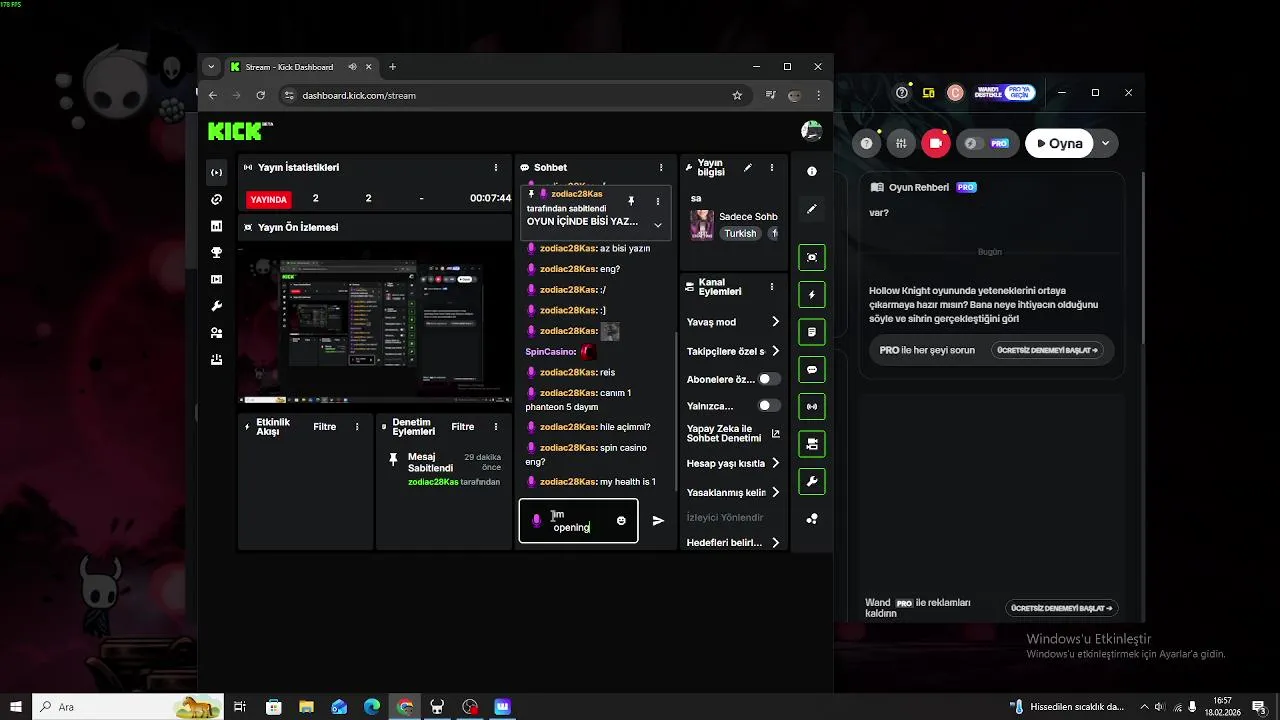This screenshot has height=720, width=1280.
Task: Toggle the Abonelere özel switch
Action: click(x=769, y=379)
